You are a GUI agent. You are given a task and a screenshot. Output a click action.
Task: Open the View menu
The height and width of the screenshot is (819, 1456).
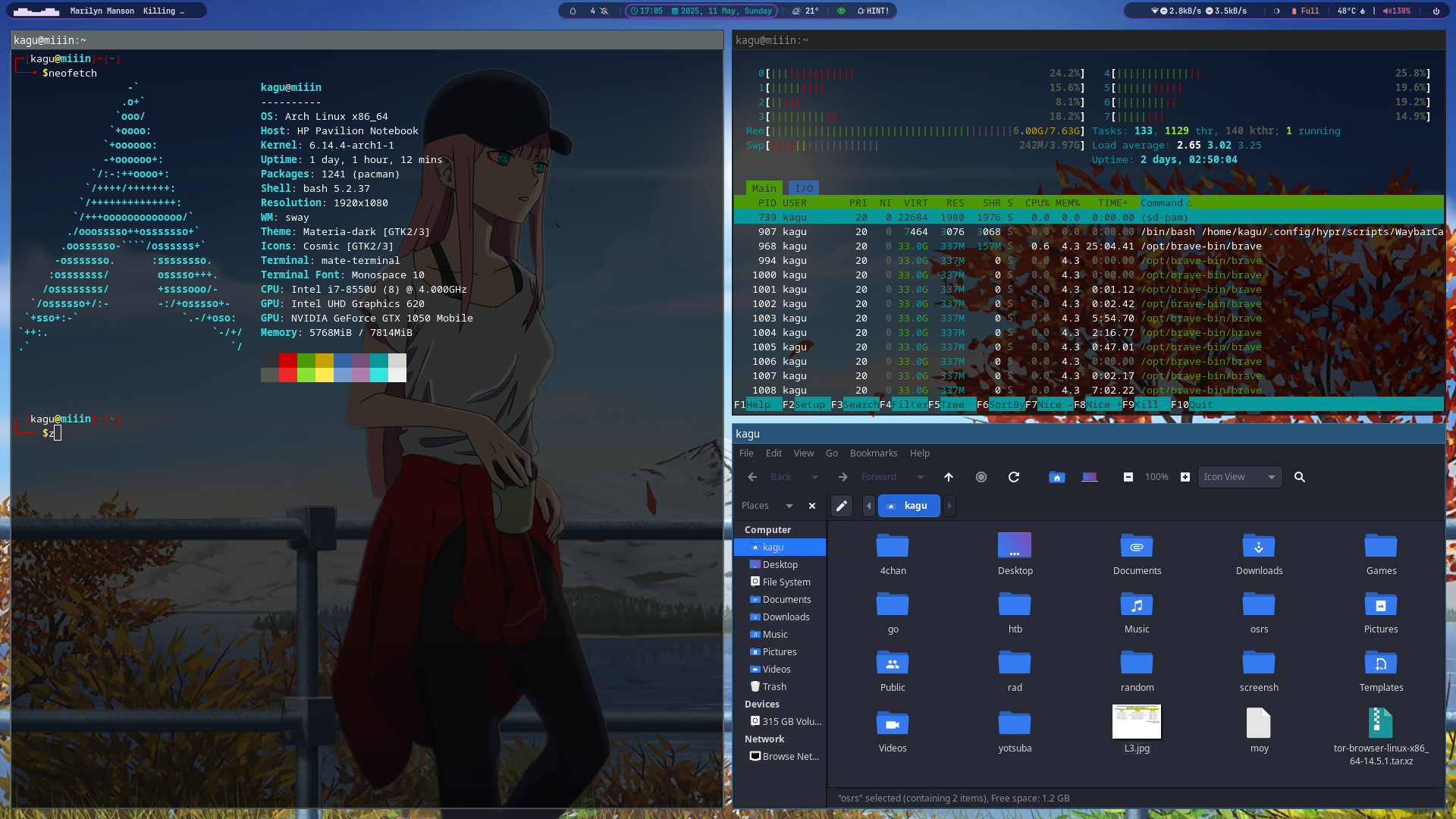pyautogui.click(x=804, y=453)
